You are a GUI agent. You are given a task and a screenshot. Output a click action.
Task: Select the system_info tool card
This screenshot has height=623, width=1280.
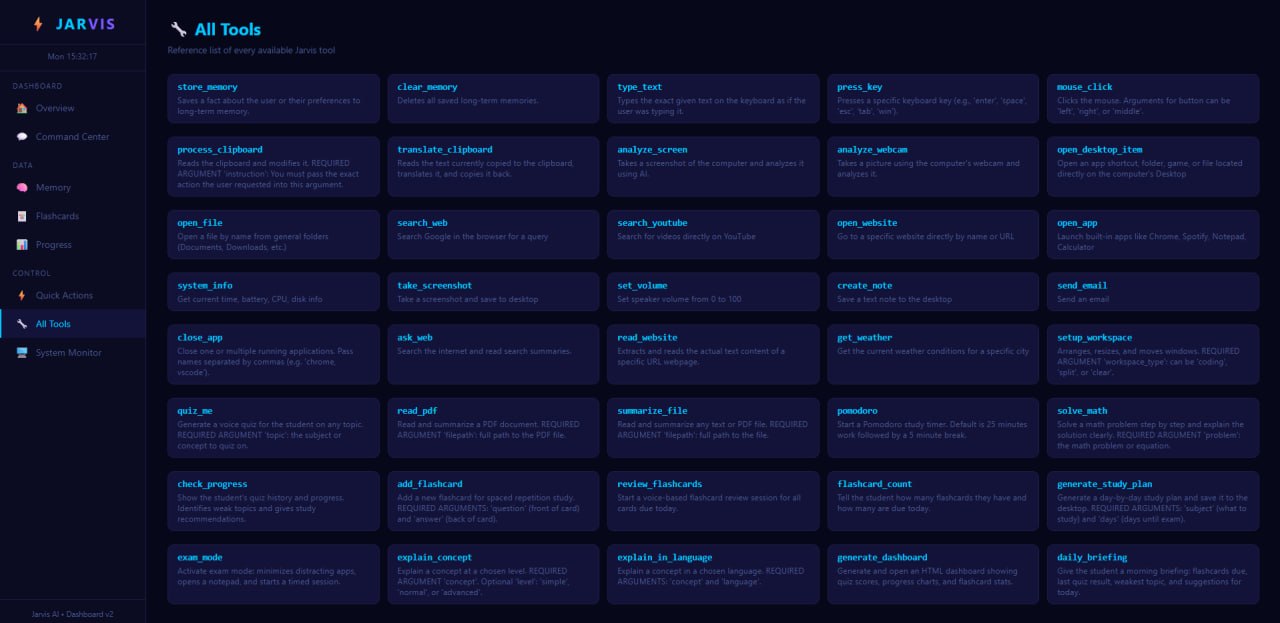coord(274,292)
